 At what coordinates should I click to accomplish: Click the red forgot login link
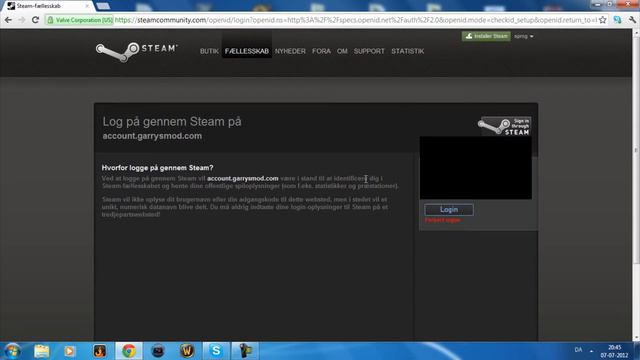[x=442, y=220]
